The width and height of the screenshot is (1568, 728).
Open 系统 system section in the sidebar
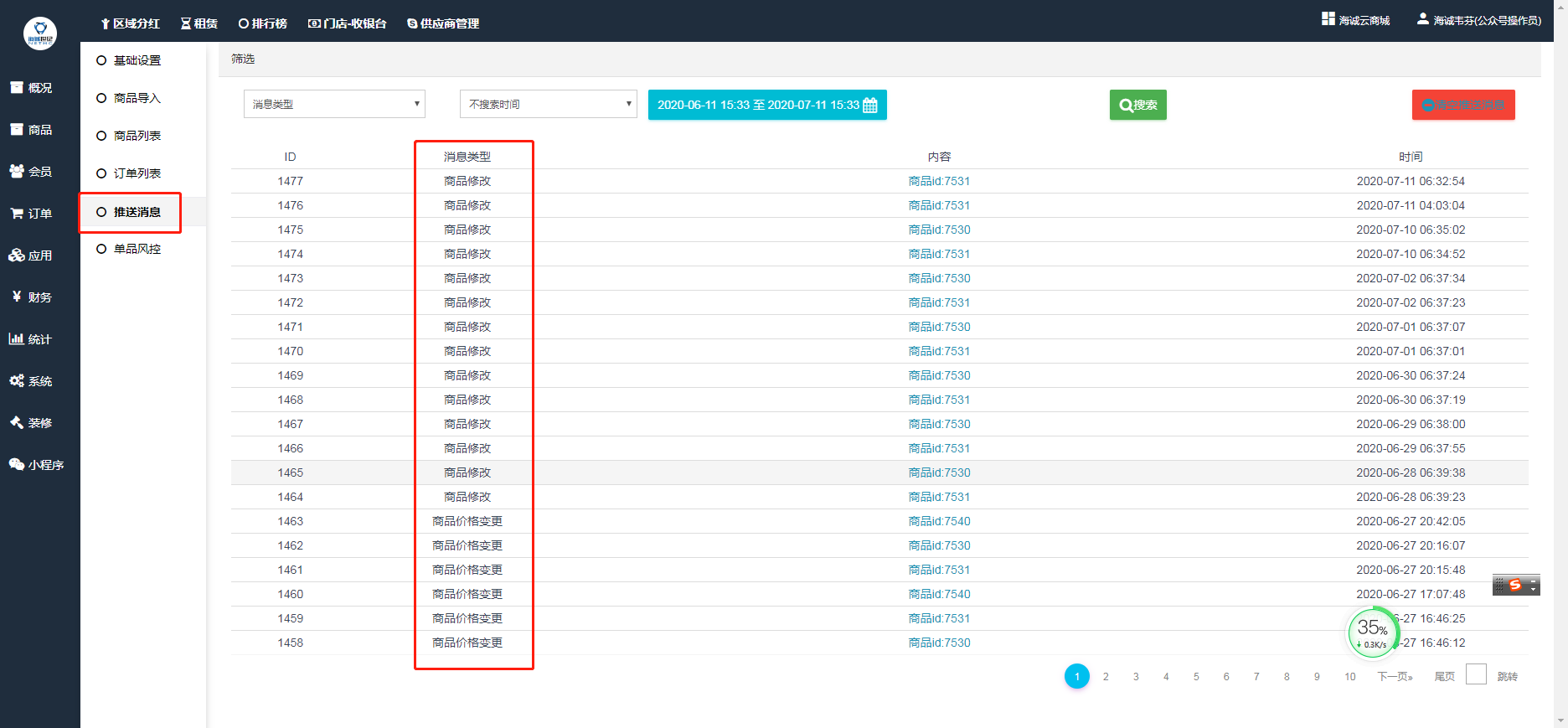31,381
